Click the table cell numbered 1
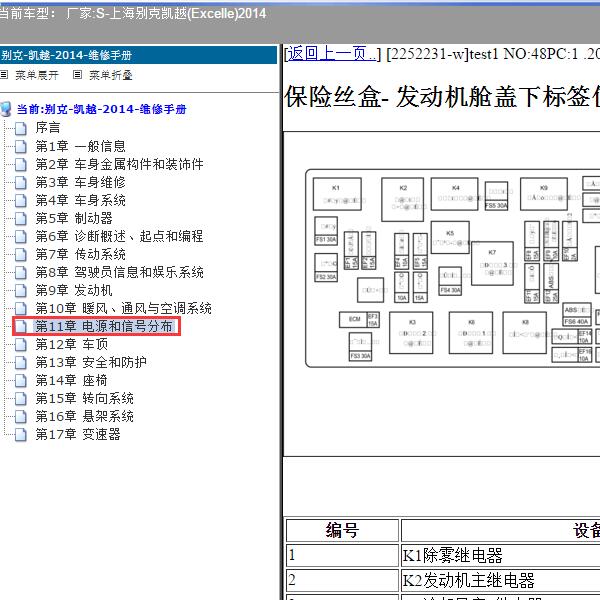The height and width of the screenshot is (600, 600). coord(342,555)
